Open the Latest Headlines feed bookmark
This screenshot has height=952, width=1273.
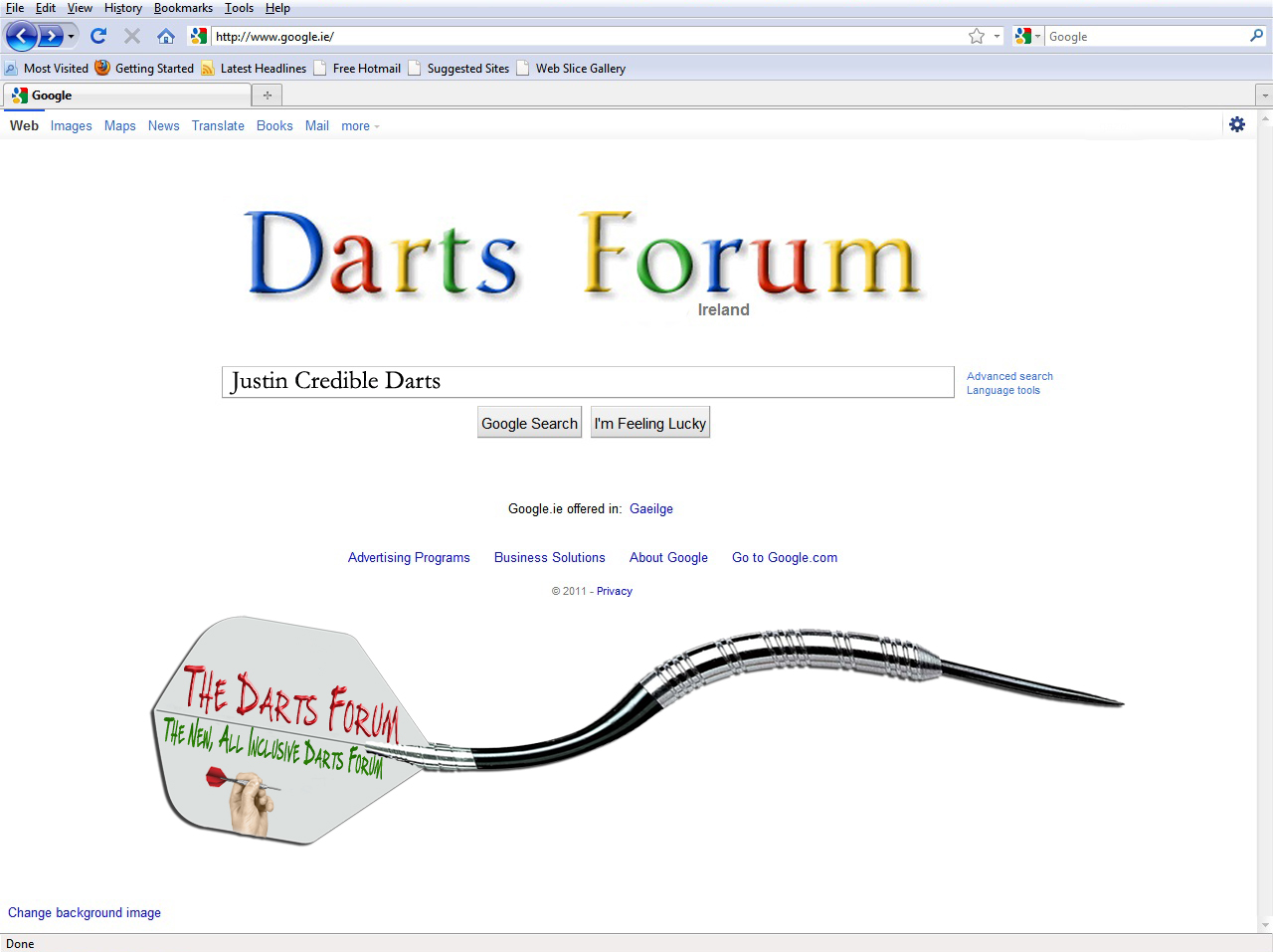[x=254, y=69]
